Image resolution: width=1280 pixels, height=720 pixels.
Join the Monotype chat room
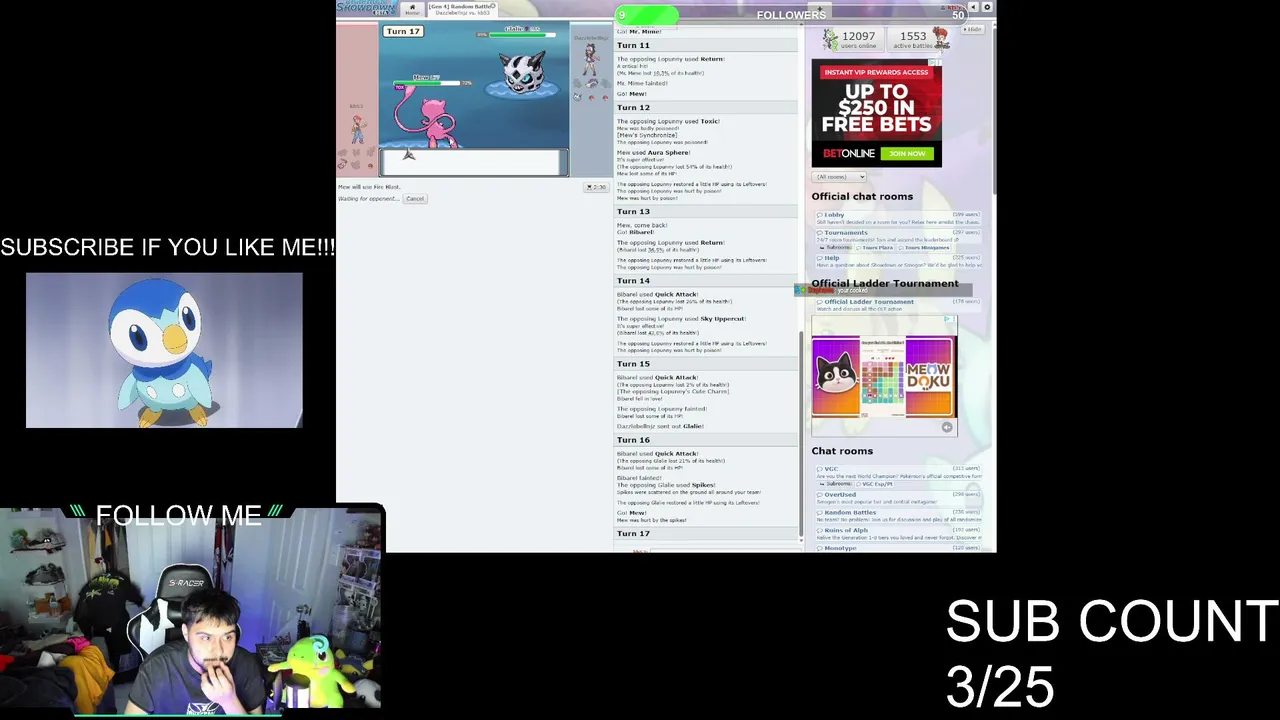897,548
